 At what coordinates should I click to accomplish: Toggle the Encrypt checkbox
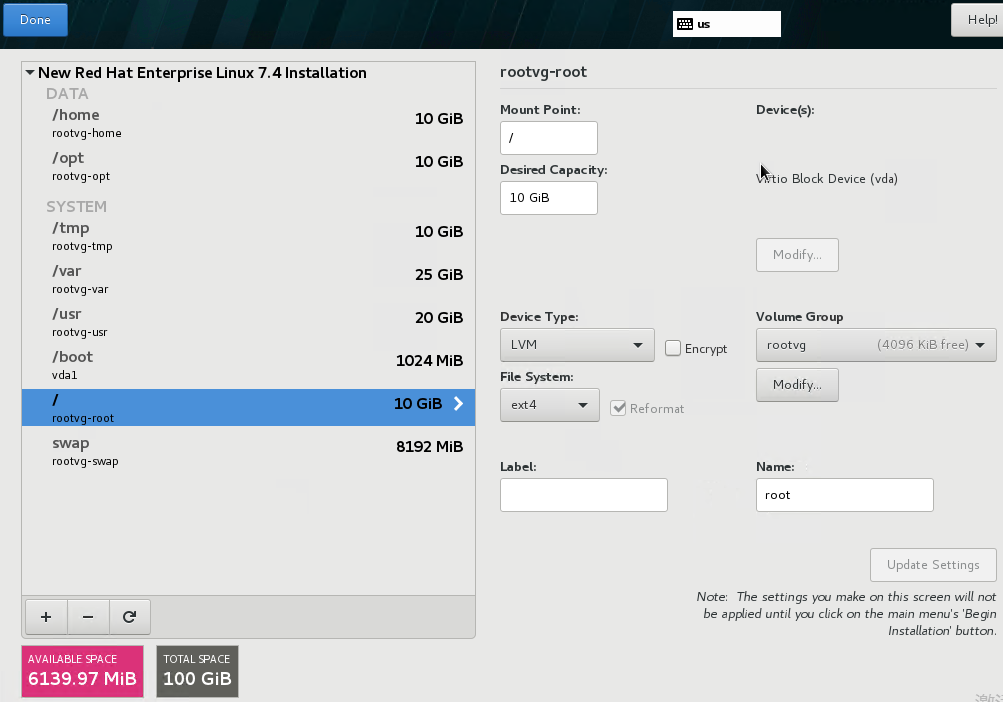click(673, 348)
